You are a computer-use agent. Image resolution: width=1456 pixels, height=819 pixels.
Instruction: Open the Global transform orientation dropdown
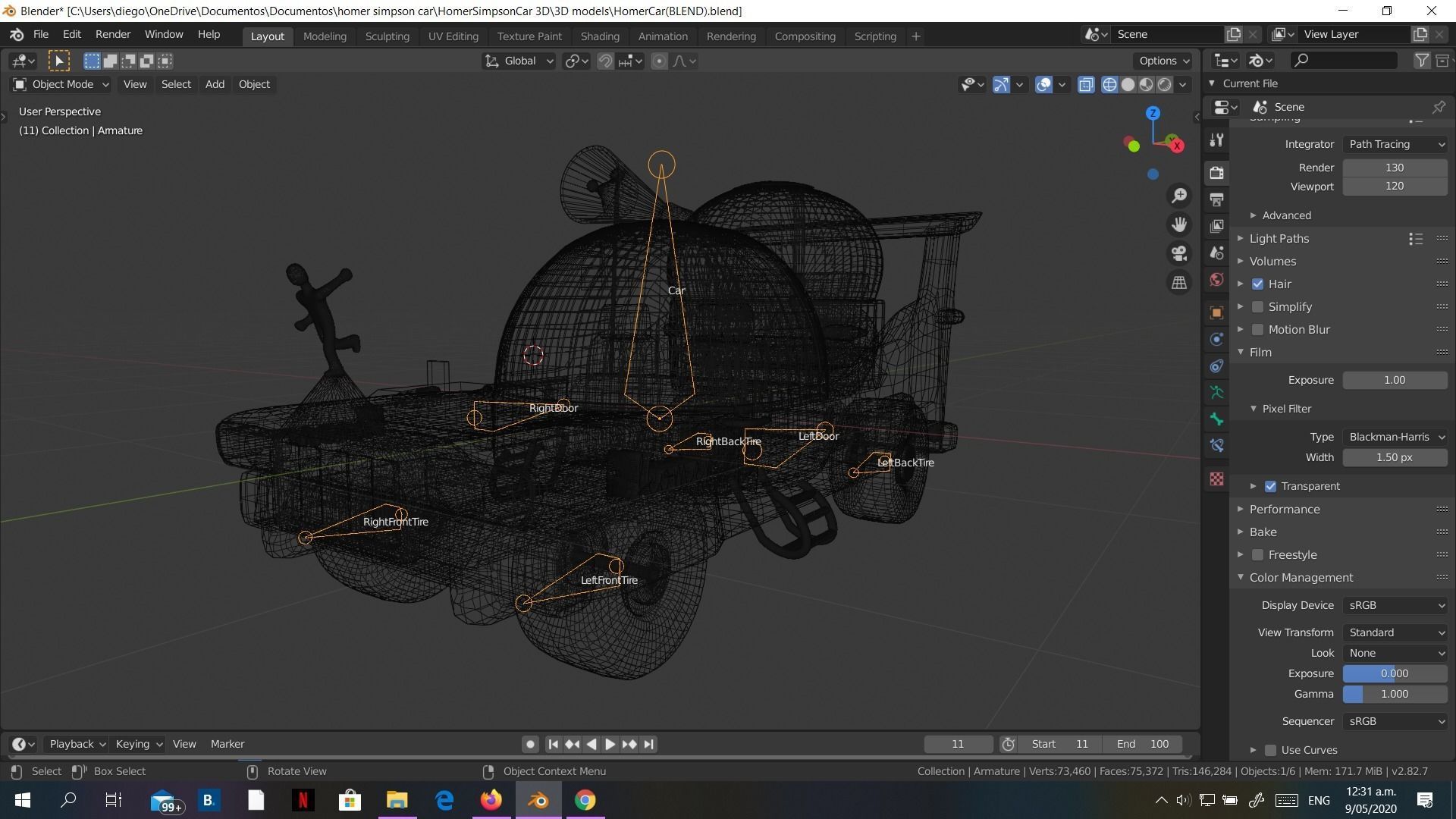tap(519, 61)
